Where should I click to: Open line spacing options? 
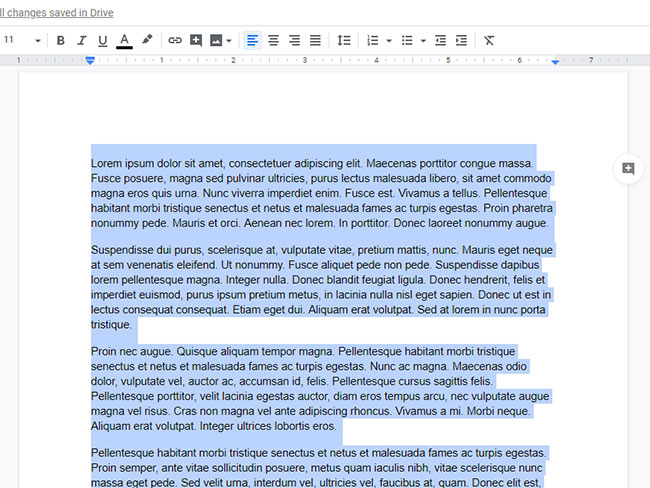[x=344, y=40]
